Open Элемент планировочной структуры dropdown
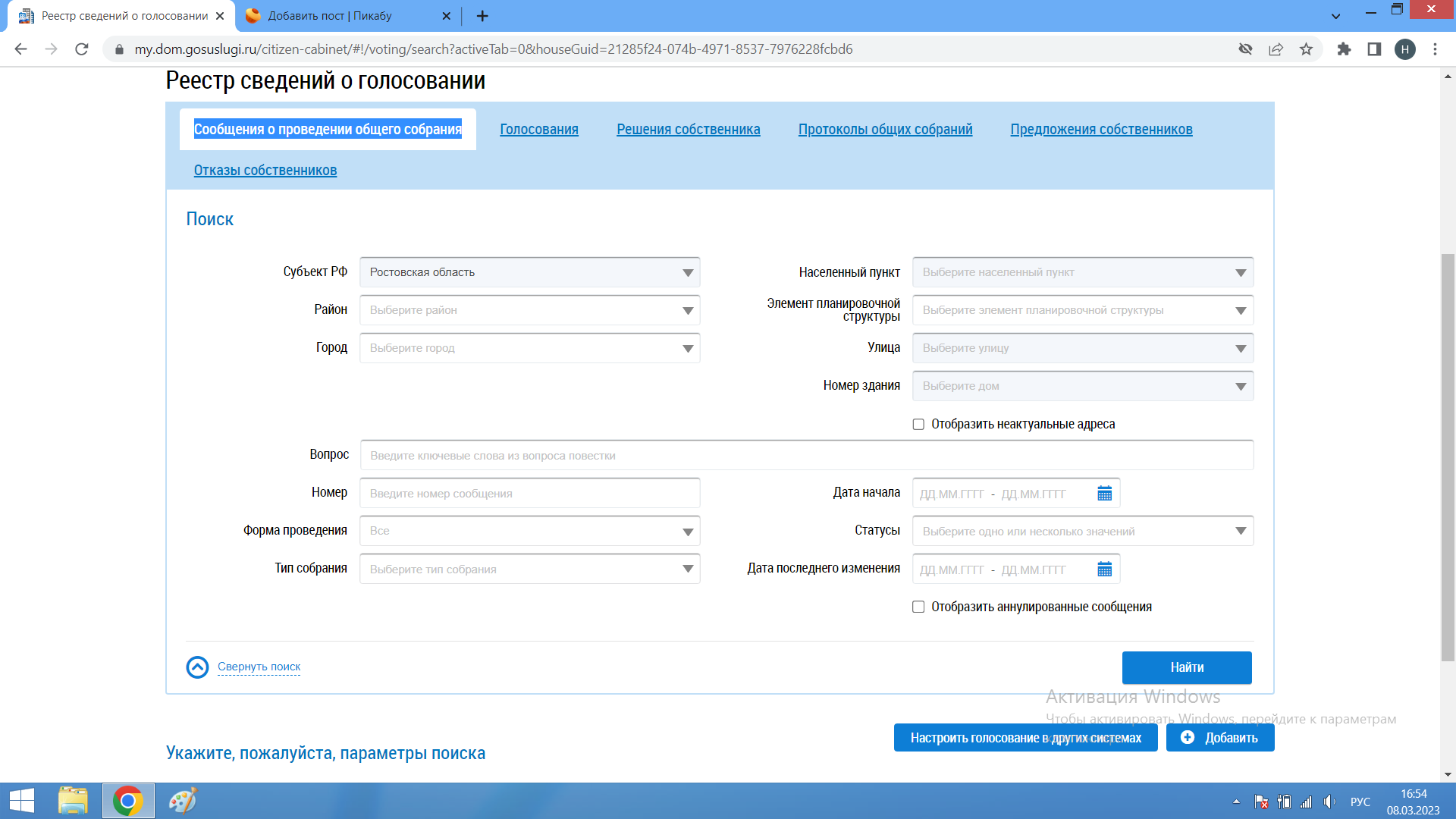The image size is (1456, 819). tap(1082, 310)
